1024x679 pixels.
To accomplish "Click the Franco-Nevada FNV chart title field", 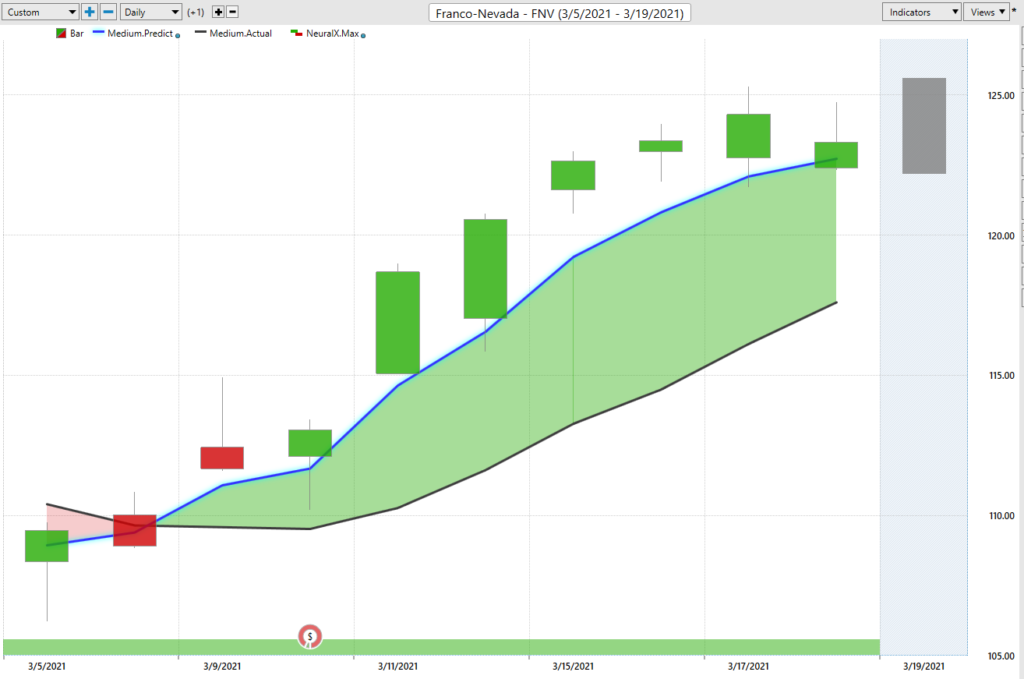I will [560, 13].
